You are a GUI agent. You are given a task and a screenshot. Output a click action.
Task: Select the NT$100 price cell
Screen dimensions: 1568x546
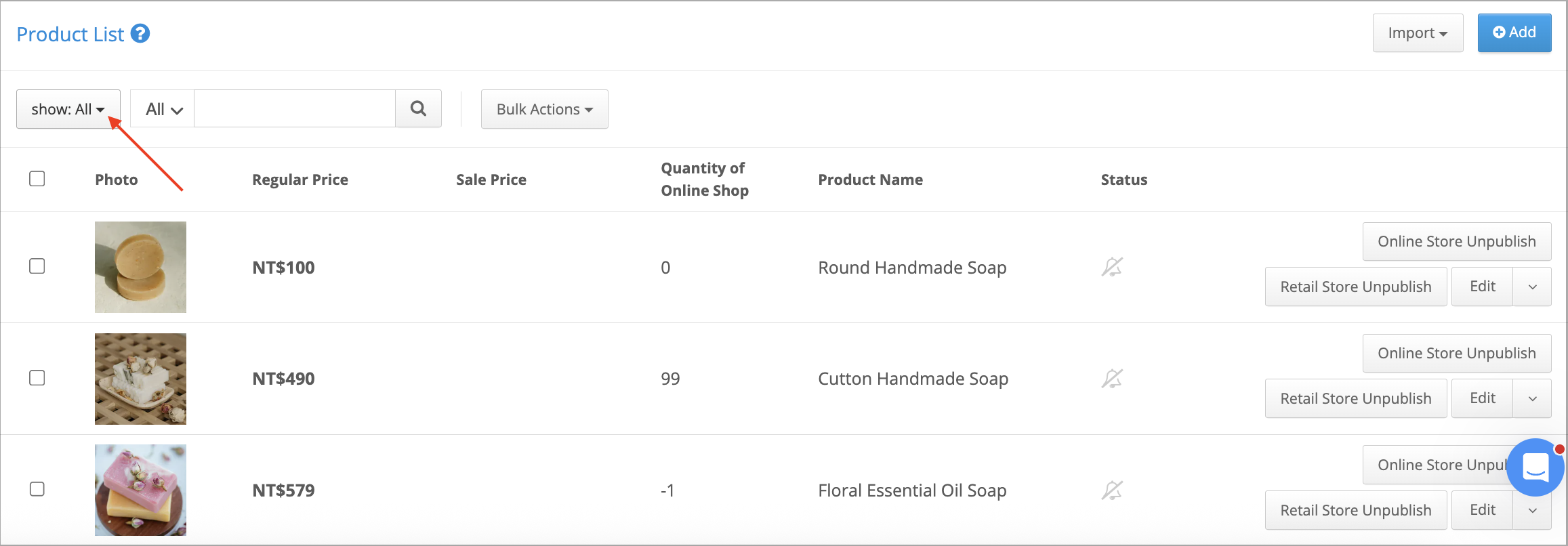coord(283,268)
